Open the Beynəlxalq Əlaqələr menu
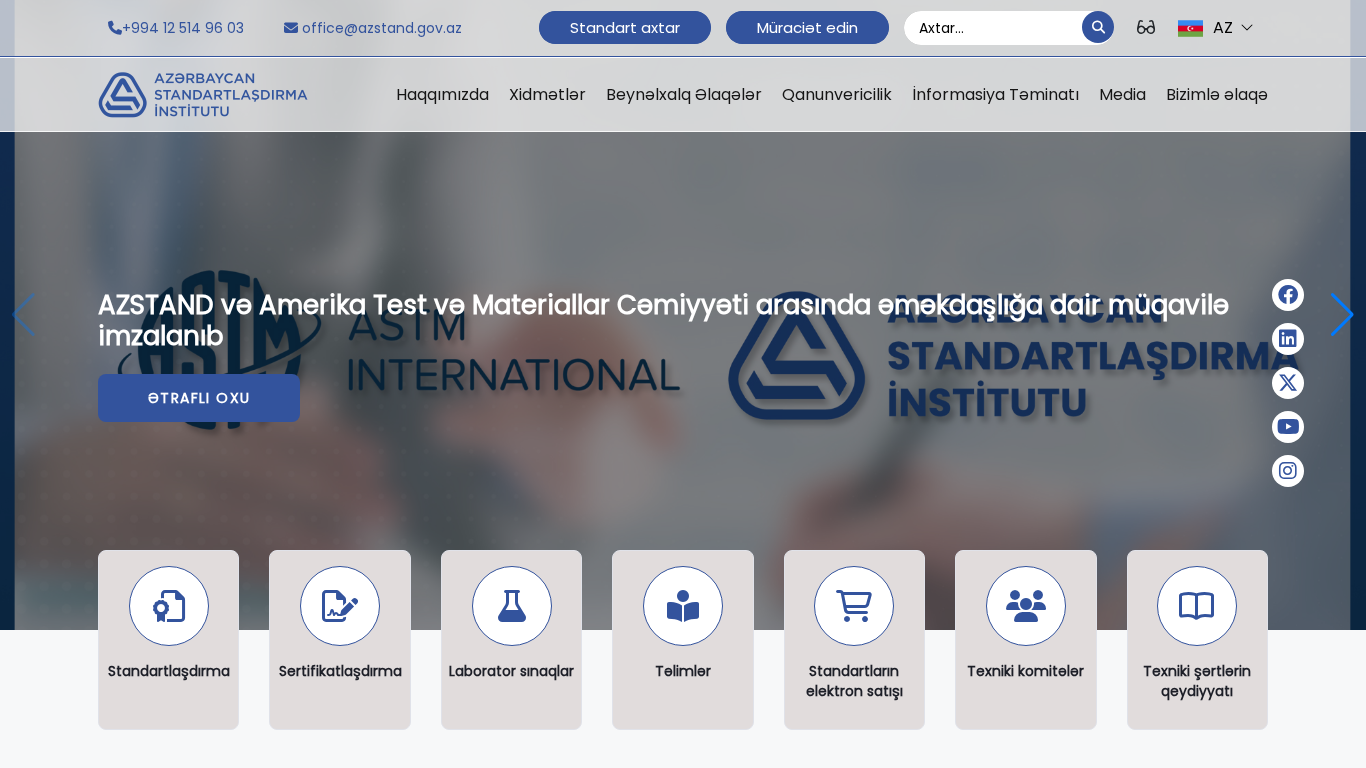Screen dimensions: 1366x768 click(x=684, y=95)
